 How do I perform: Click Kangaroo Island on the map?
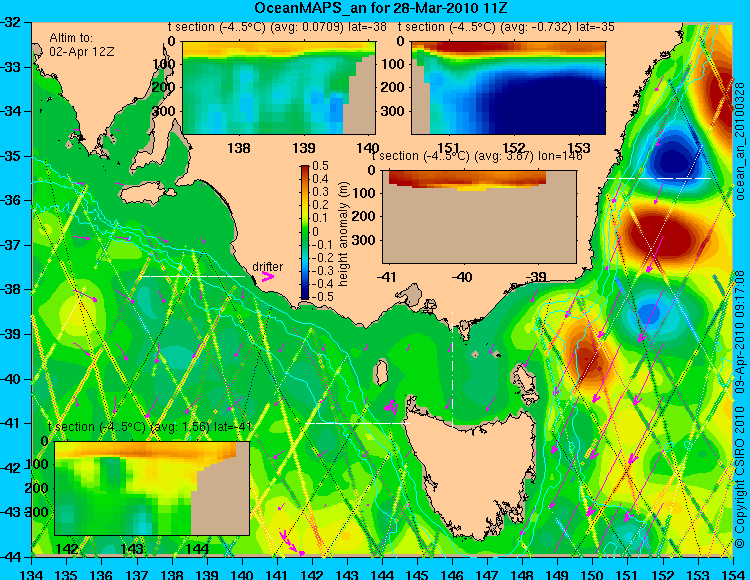(x=147, y=195)
